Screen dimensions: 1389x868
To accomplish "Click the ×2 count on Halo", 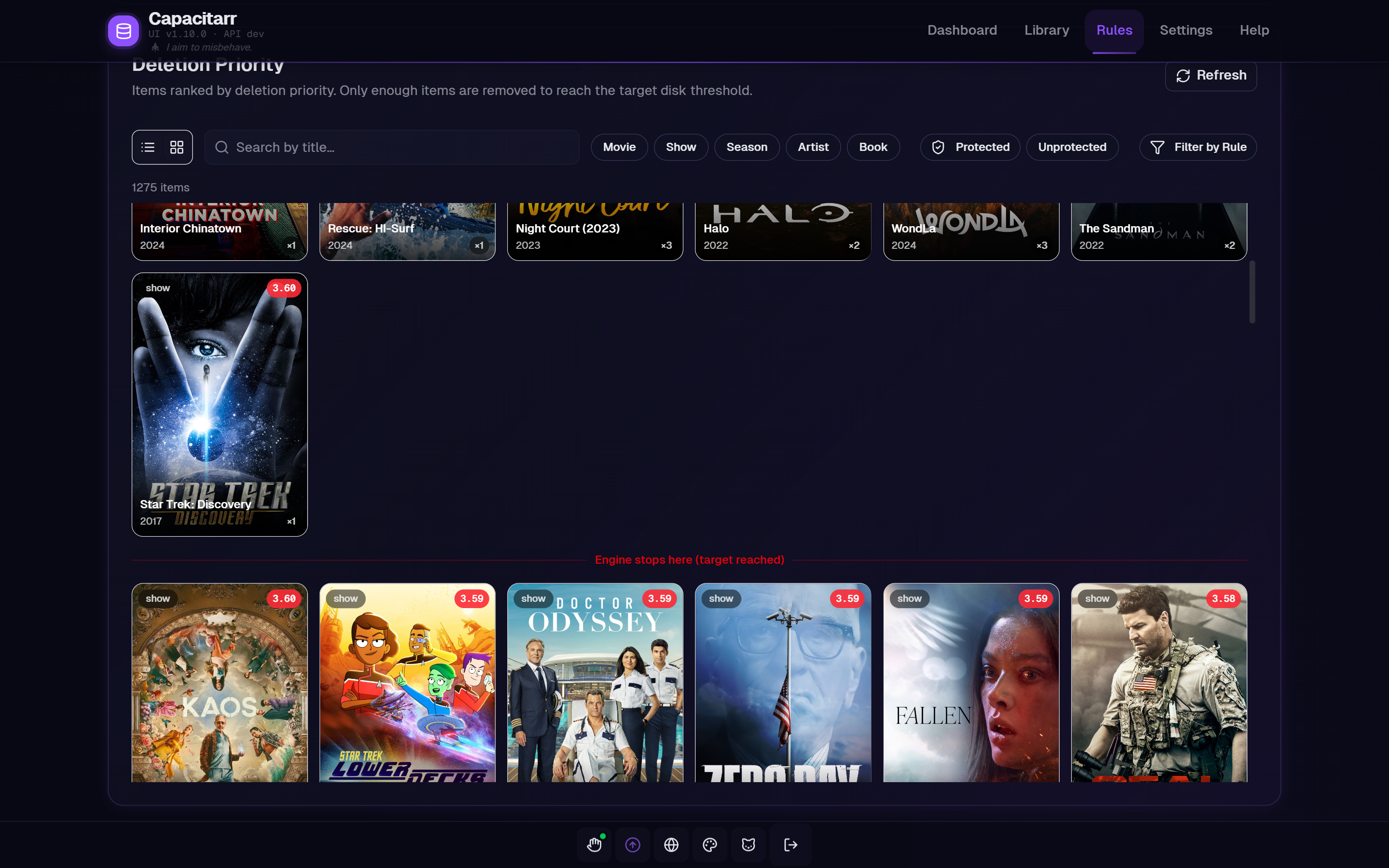I will coord(854,246).
